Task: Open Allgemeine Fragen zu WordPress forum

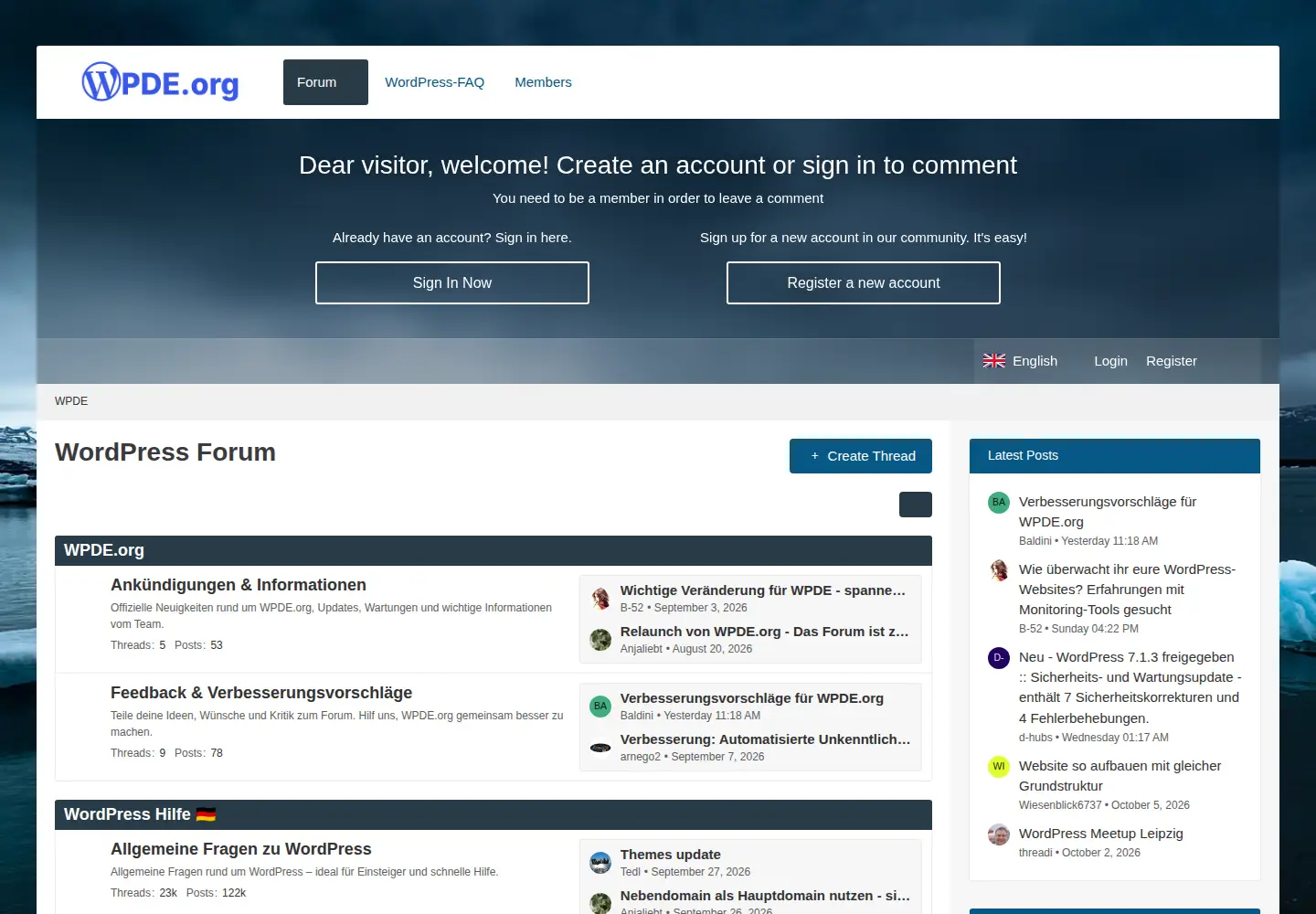Action: [241, 849]
